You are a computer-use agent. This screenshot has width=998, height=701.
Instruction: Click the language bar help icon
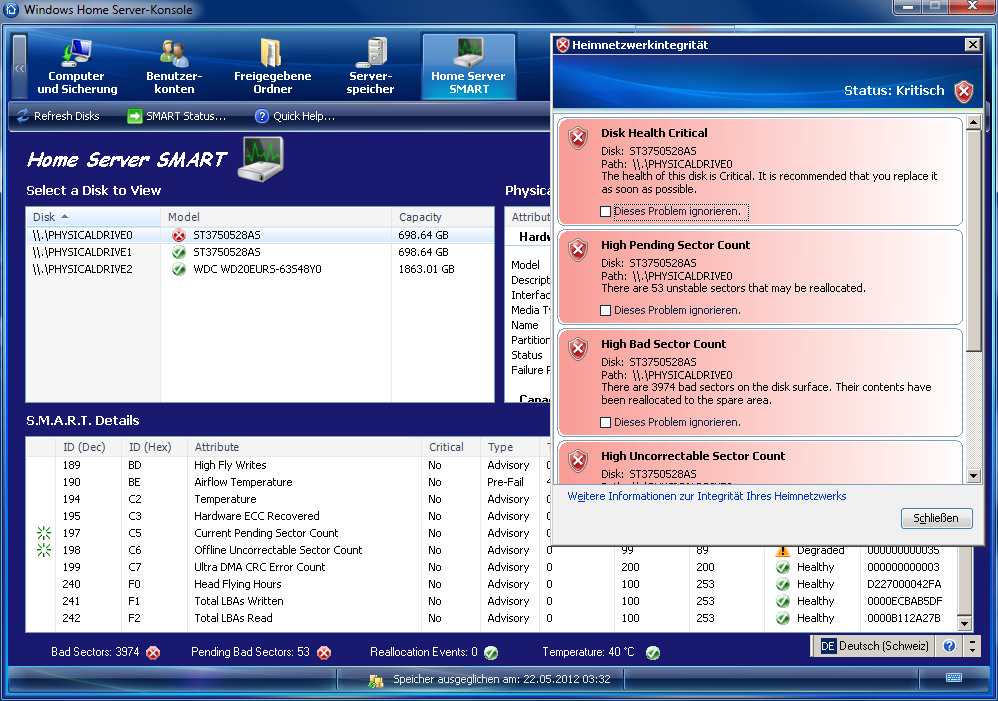tap(949, 646)
